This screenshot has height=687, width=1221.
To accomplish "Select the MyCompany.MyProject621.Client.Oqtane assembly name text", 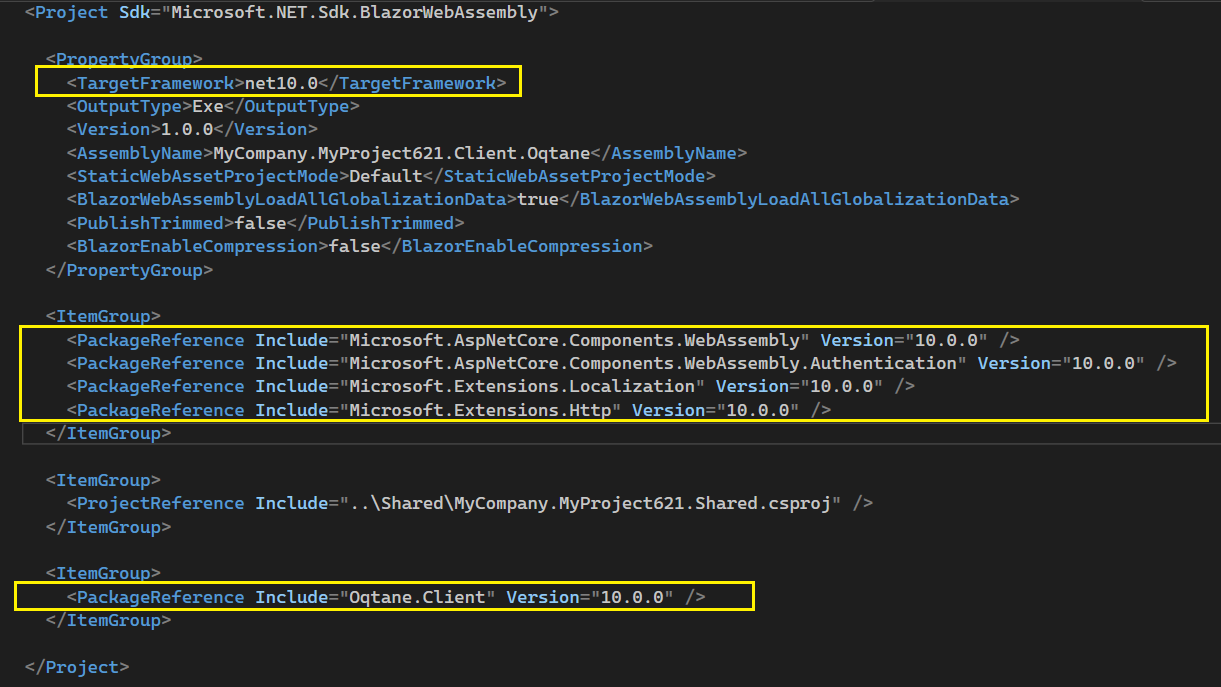I will (397, 153).
